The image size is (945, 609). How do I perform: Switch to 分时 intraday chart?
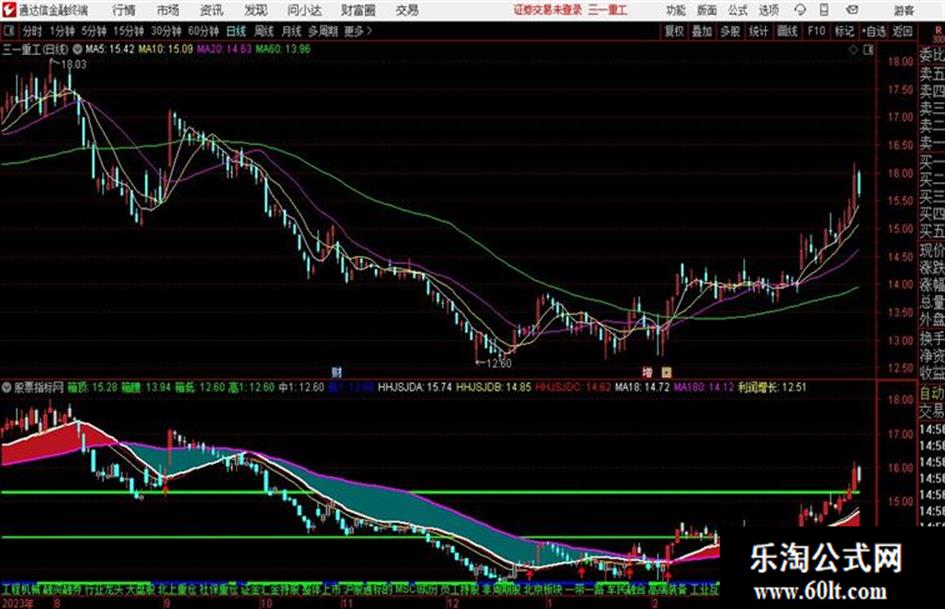32,31
